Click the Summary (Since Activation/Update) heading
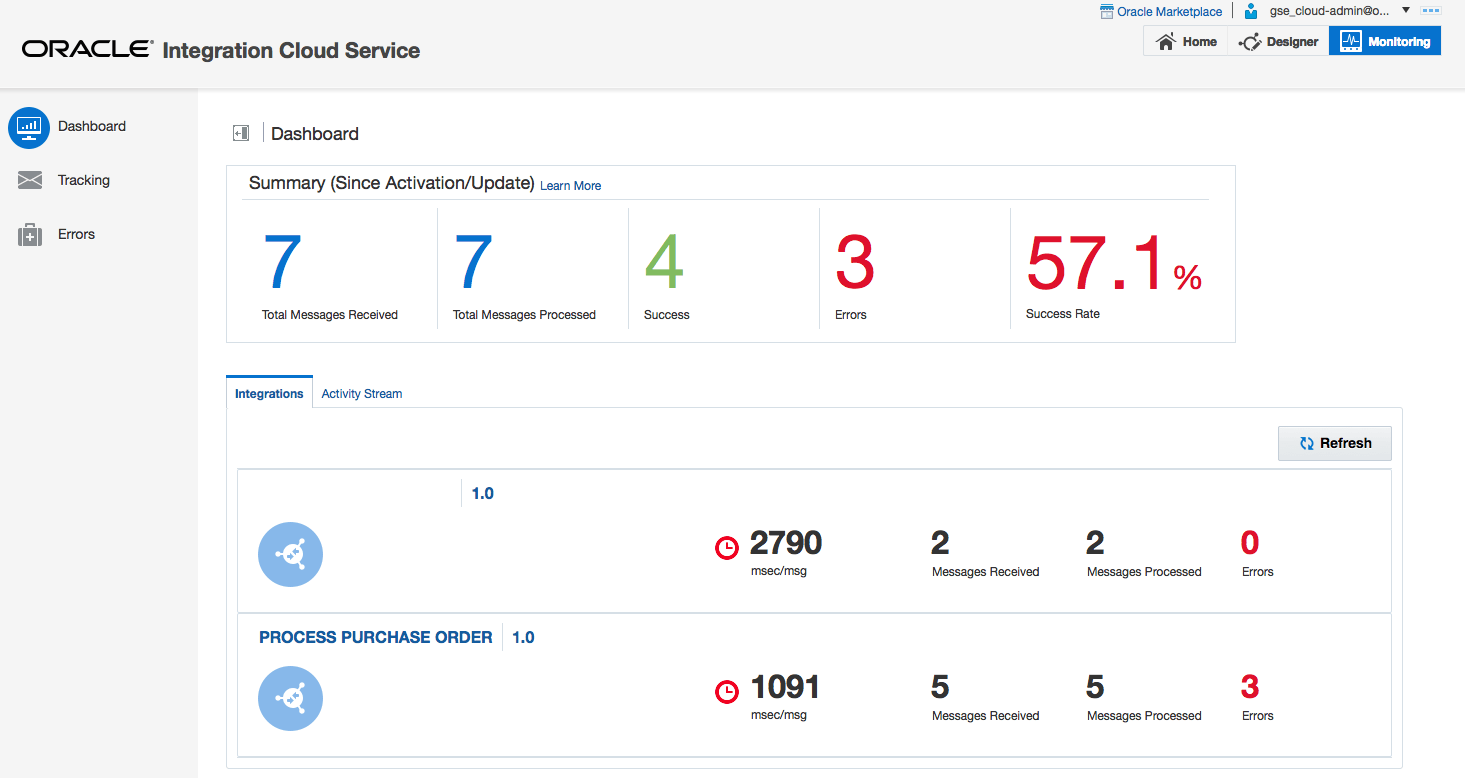This screenshot has height=778, width=1465. (391, 184)
